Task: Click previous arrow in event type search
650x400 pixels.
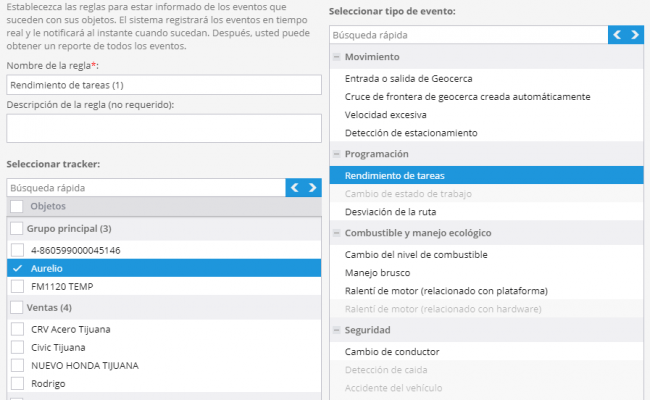Action: [x=617, y=35]
